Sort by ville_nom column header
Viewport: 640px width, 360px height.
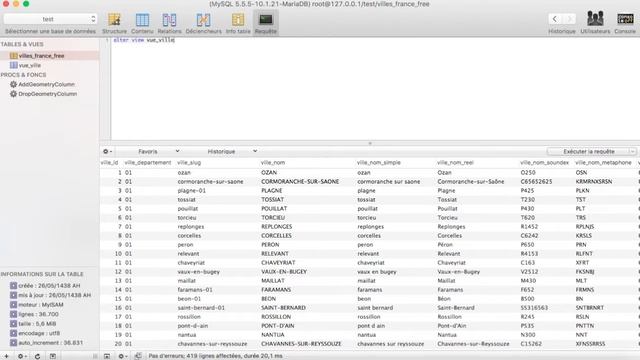[x=273, y=162]
